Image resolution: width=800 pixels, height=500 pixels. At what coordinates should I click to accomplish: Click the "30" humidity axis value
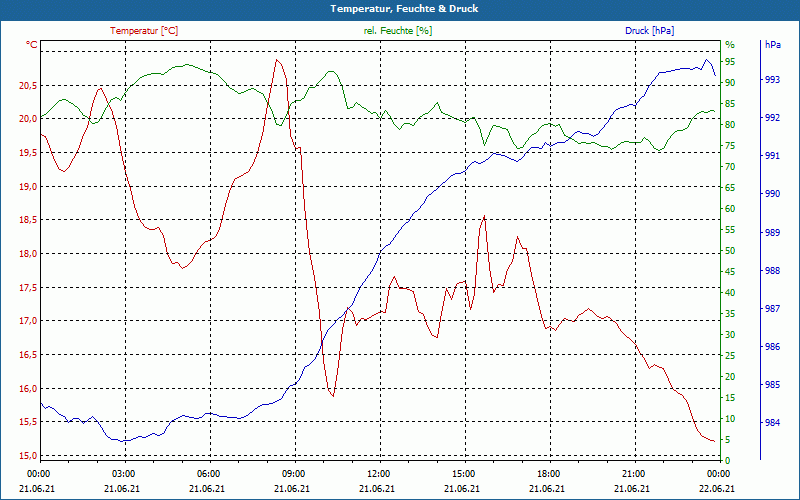730,335
